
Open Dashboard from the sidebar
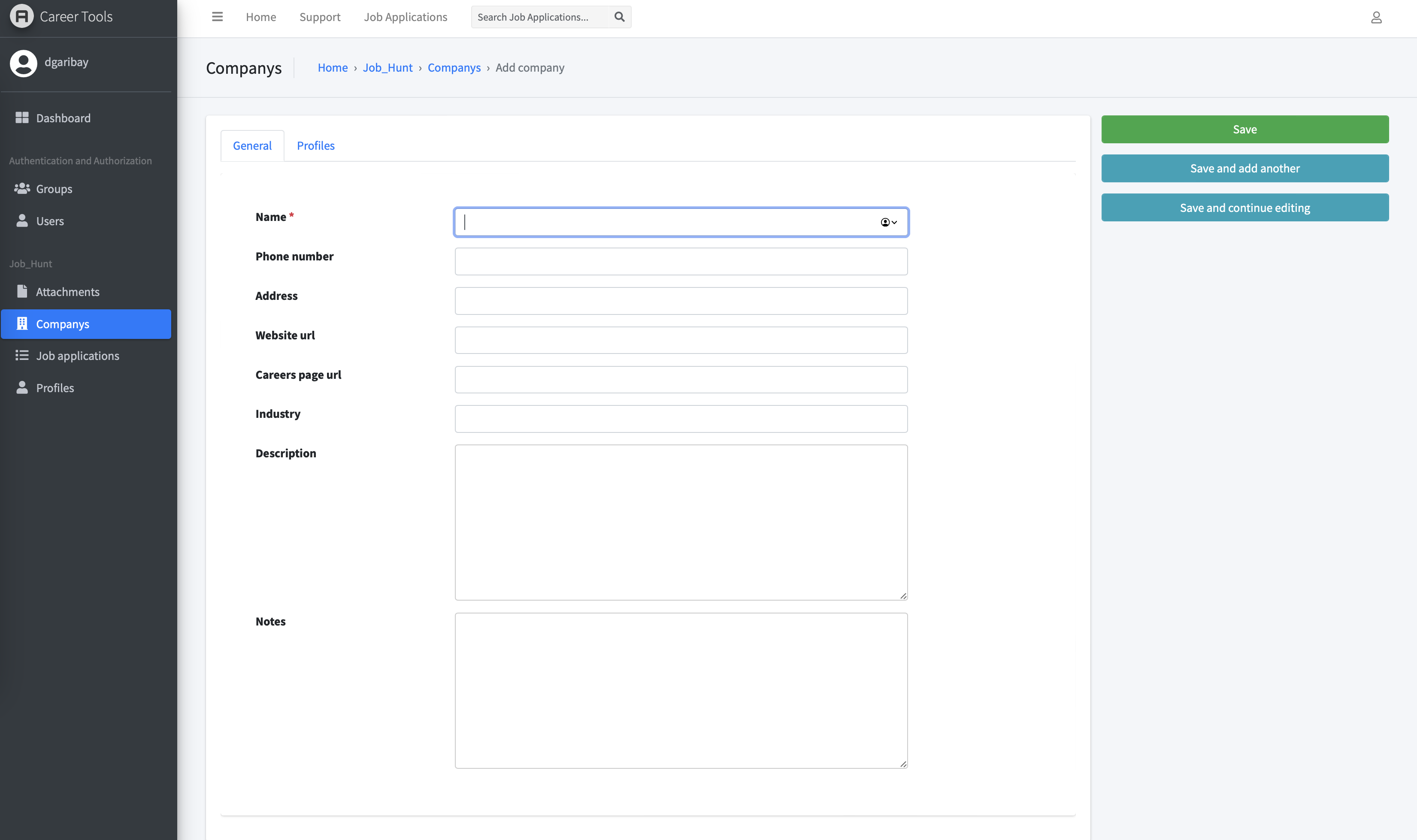pos(63,118)
